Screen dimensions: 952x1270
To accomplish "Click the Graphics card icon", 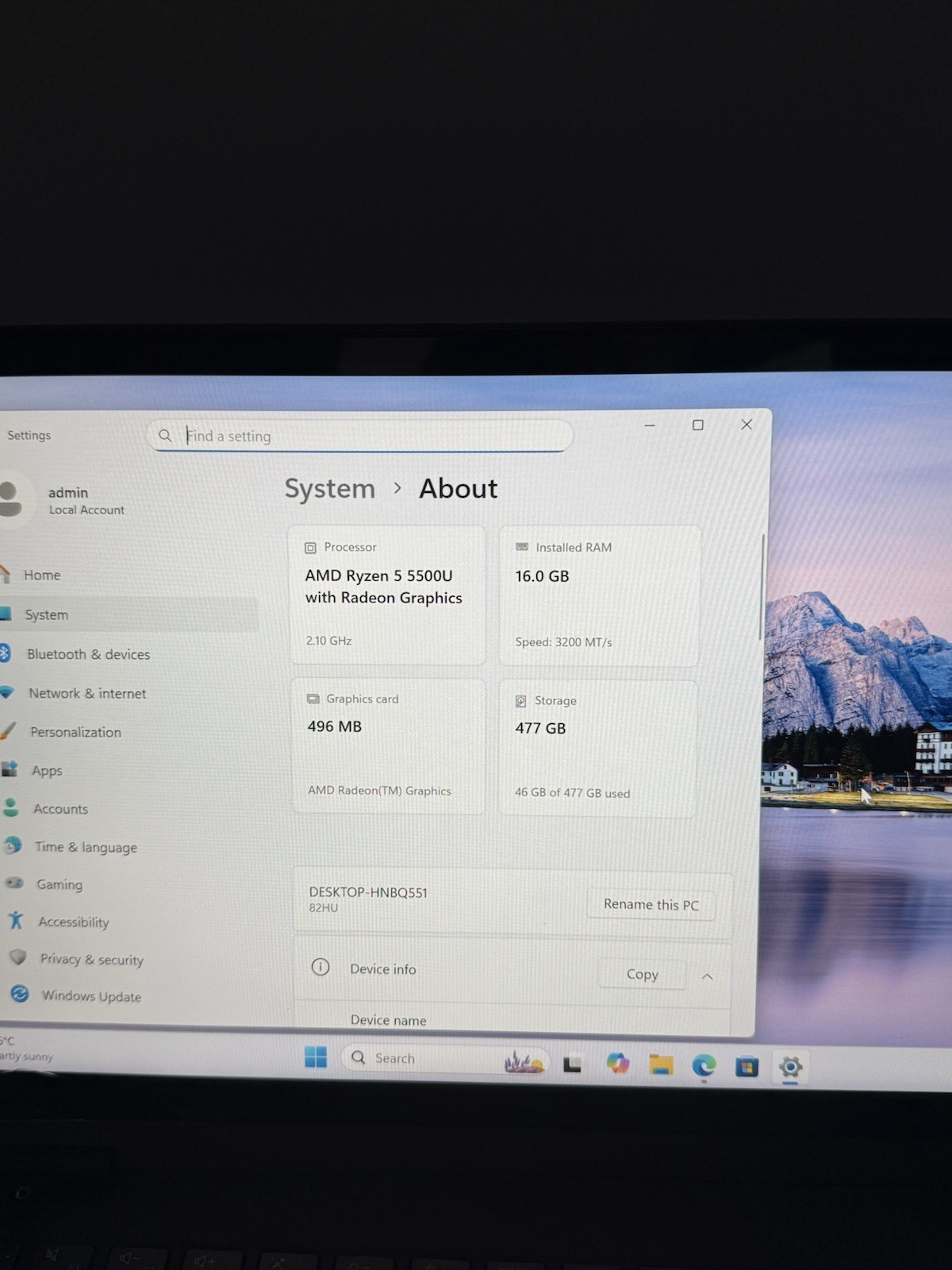I will pos(313,698).
